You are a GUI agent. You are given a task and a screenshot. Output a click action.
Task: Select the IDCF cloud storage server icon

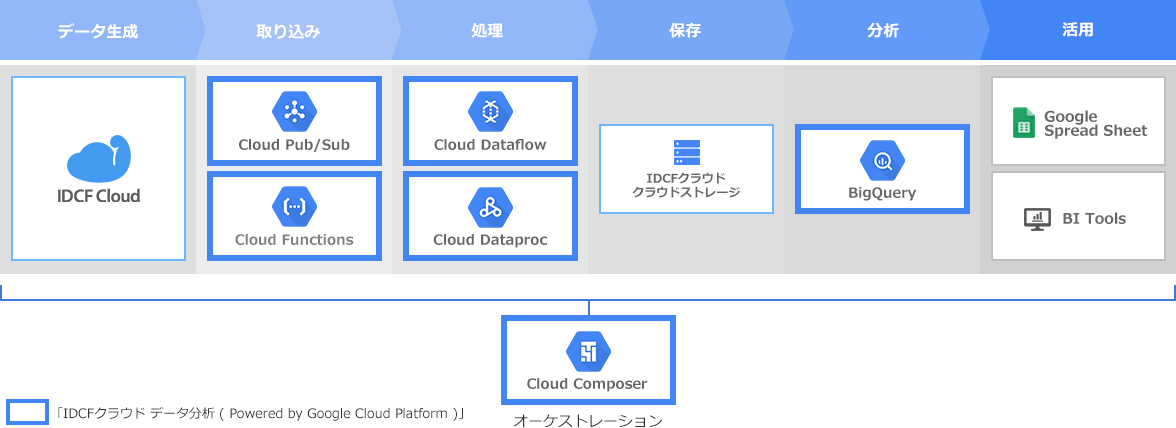tap(686, 152)
